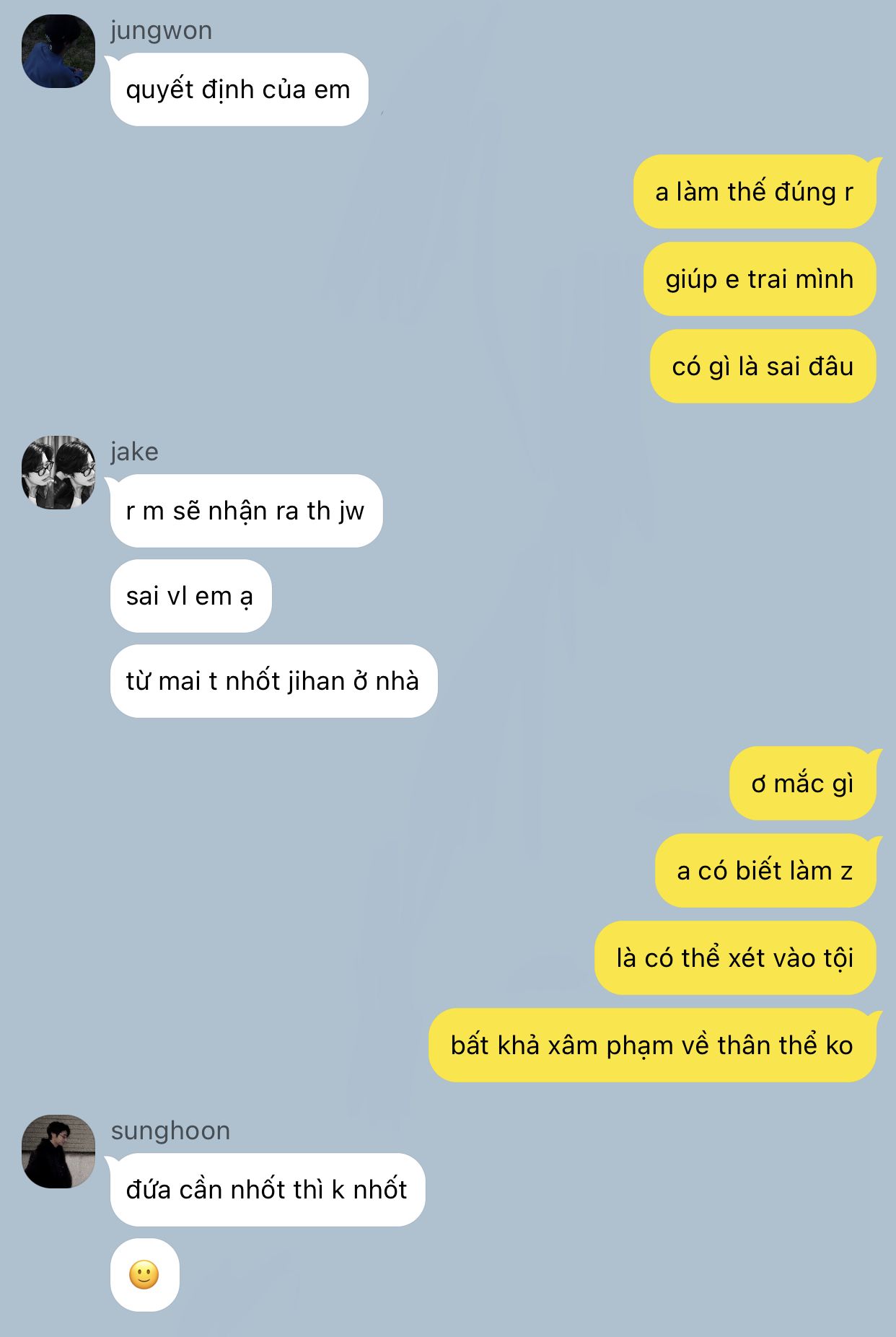This screenshot has width=896, height=1337.
Task: Tap the username jake
Action: [134, 452]
